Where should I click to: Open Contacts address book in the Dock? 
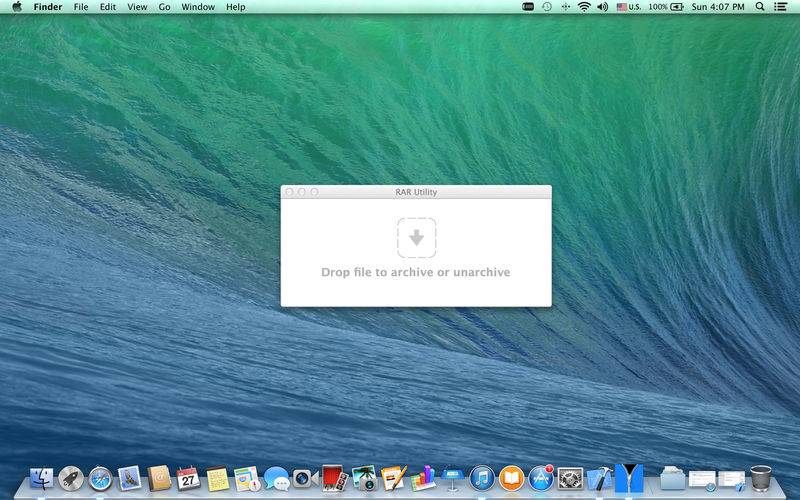click(159, 479)
